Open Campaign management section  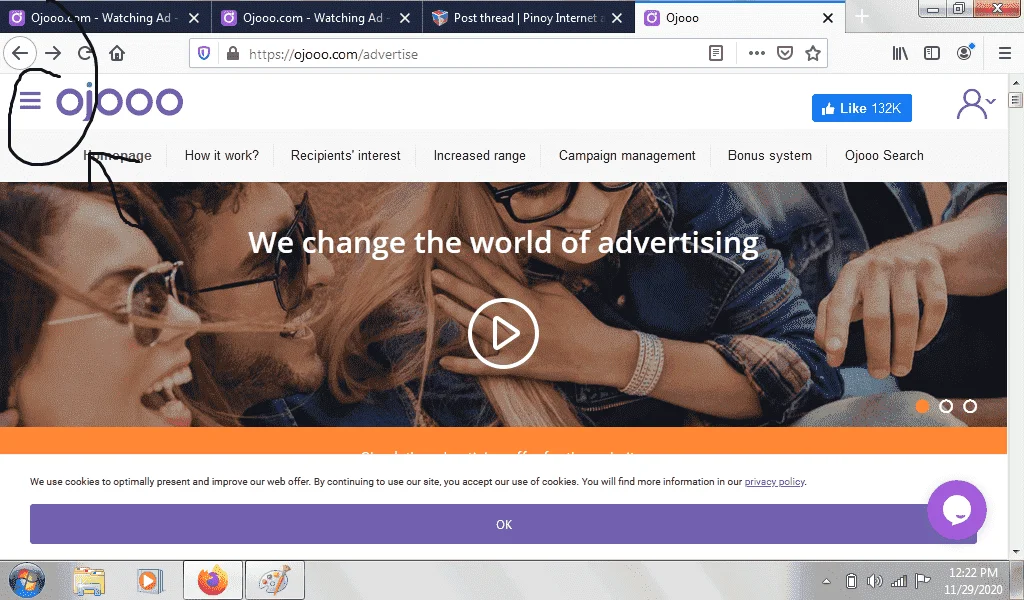click(x=627, y=155)
